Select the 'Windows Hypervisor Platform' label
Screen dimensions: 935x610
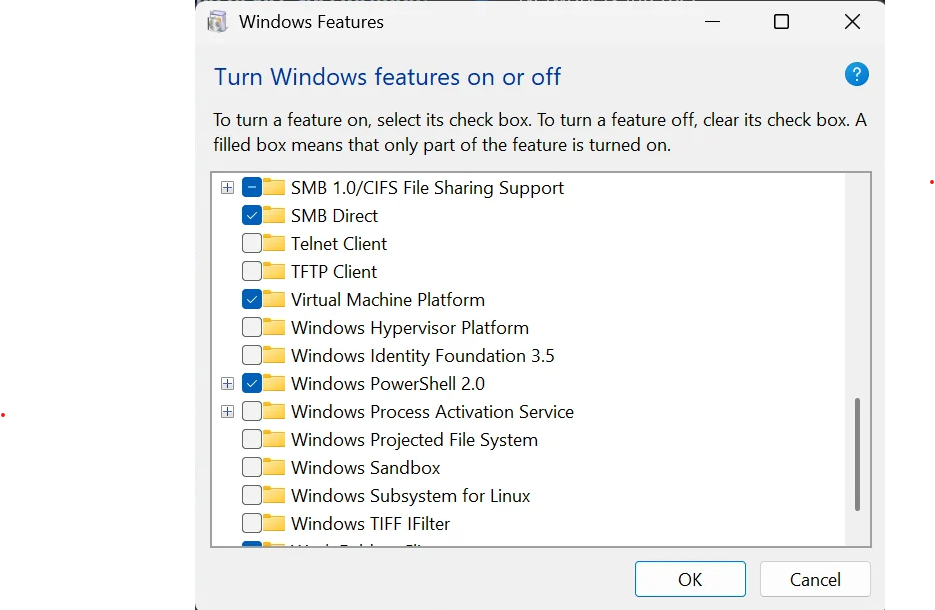(410, 328)
